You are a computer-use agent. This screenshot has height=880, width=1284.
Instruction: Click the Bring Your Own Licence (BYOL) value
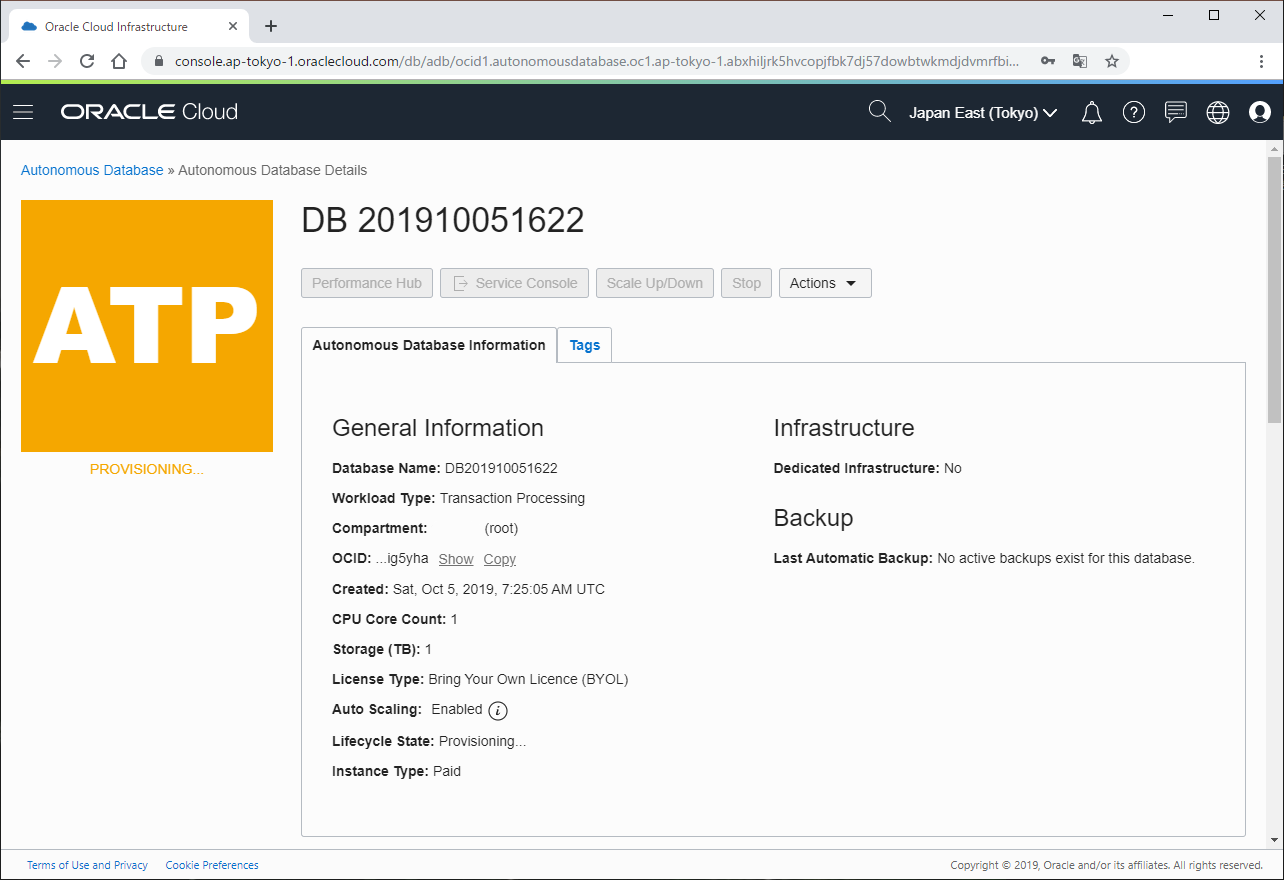click(528, 679)
